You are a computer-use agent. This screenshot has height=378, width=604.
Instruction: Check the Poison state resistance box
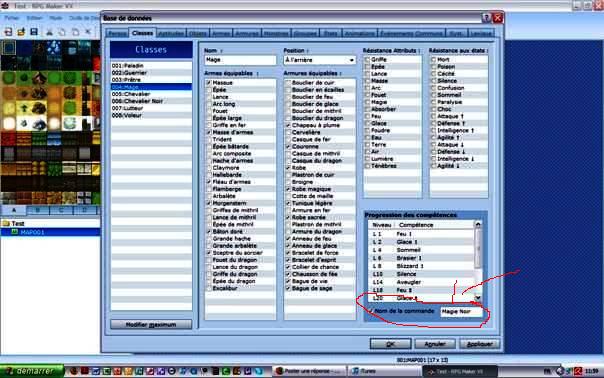pos(433,67)
